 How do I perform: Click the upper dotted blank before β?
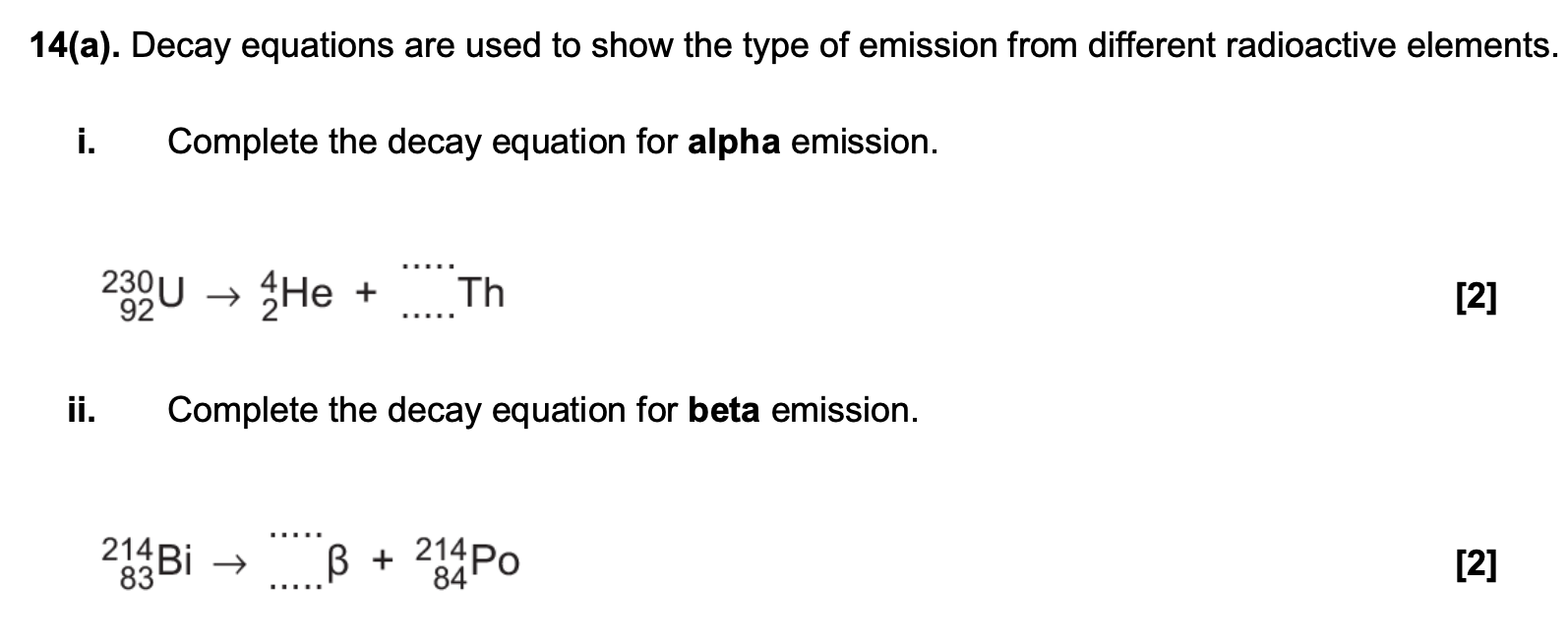coord(296,536)
